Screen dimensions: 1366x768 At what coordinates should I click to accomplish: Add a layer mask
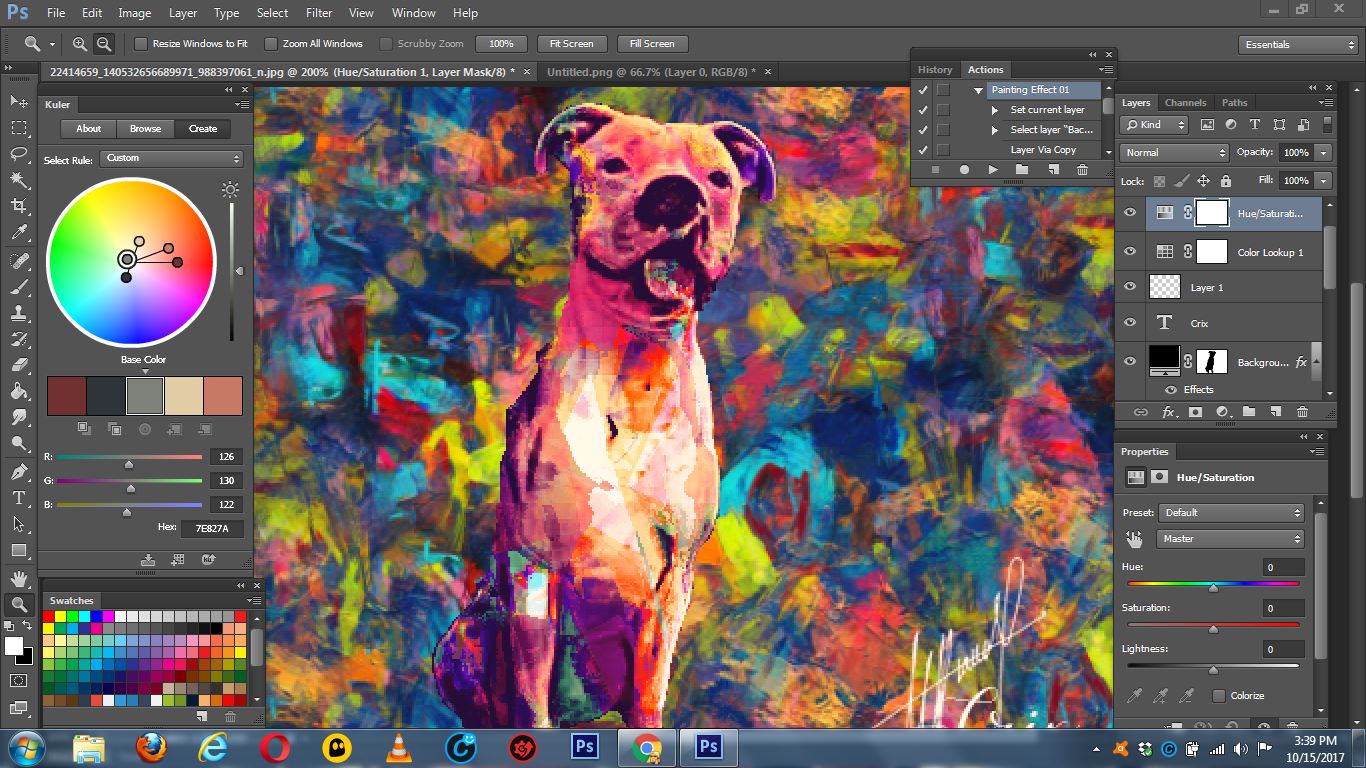(x=1195, y=412)
